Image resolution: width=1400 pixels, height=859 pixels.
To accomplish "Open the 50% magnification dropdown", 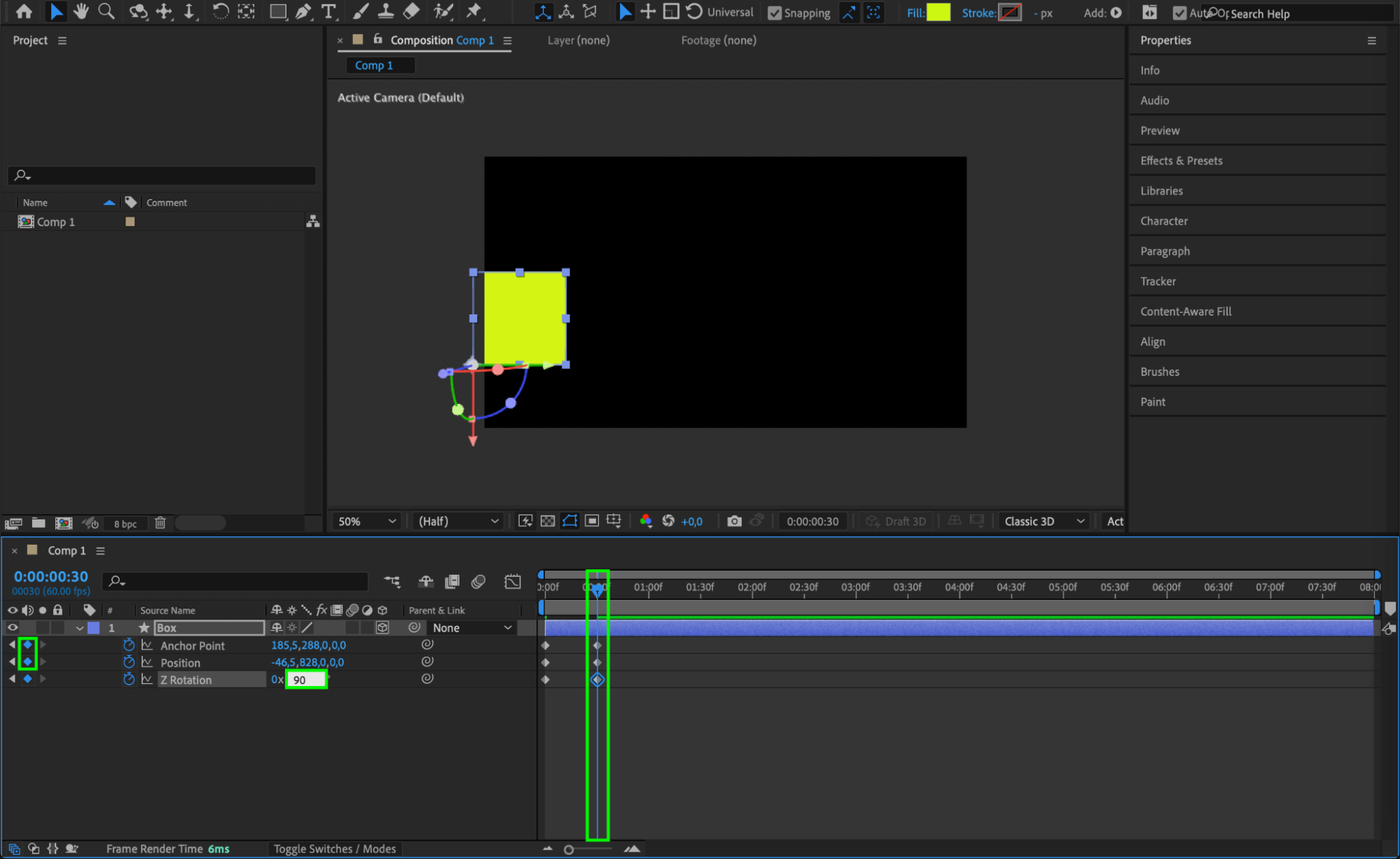I will [x=367, y=521].
